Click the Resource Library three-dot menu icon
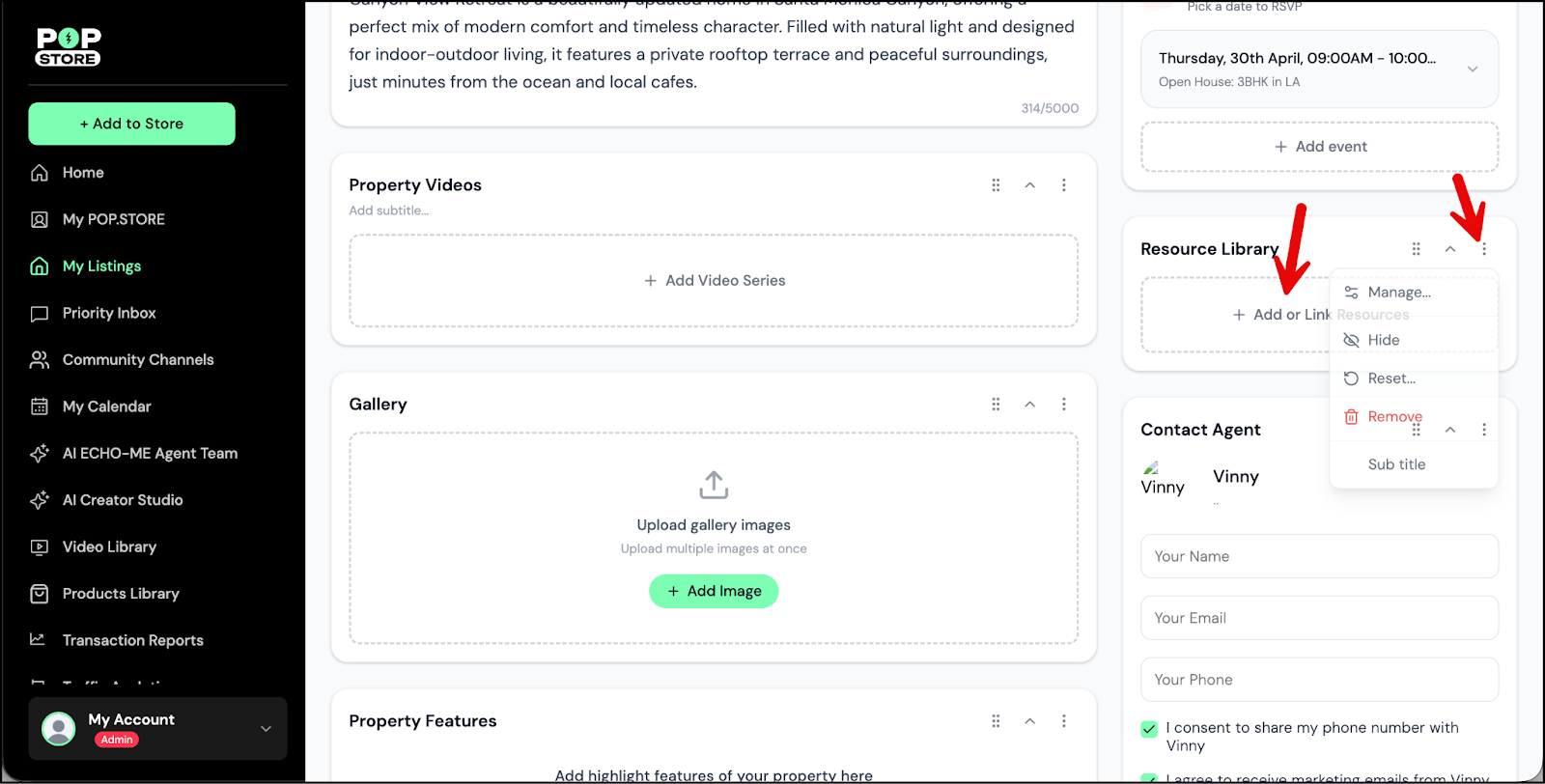The width and height of the screenshot is (1545, 784). click(x=1484, y=249)
